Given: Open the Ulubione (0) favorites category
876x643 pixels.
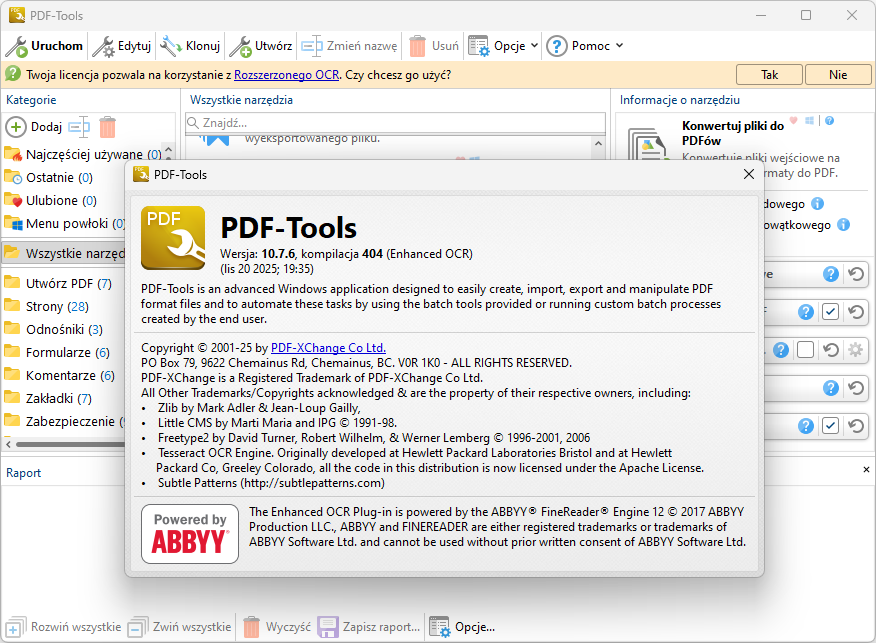Looking at the screenshot, I should click(50, 201).
